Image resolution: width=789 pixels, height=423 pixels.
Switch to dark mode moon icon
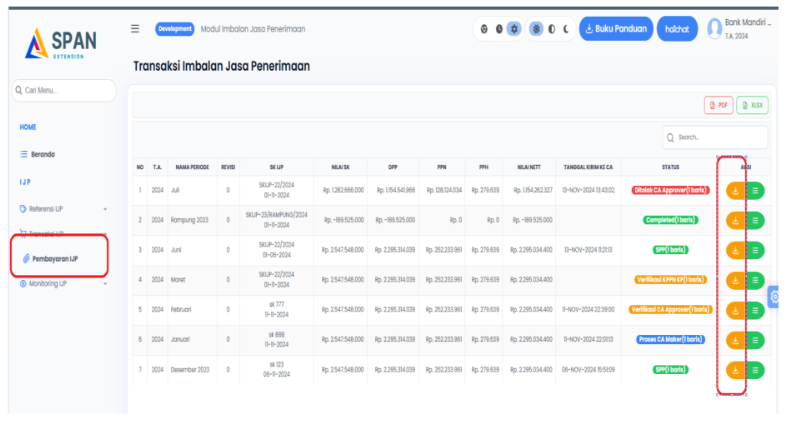tap(565, 29)
